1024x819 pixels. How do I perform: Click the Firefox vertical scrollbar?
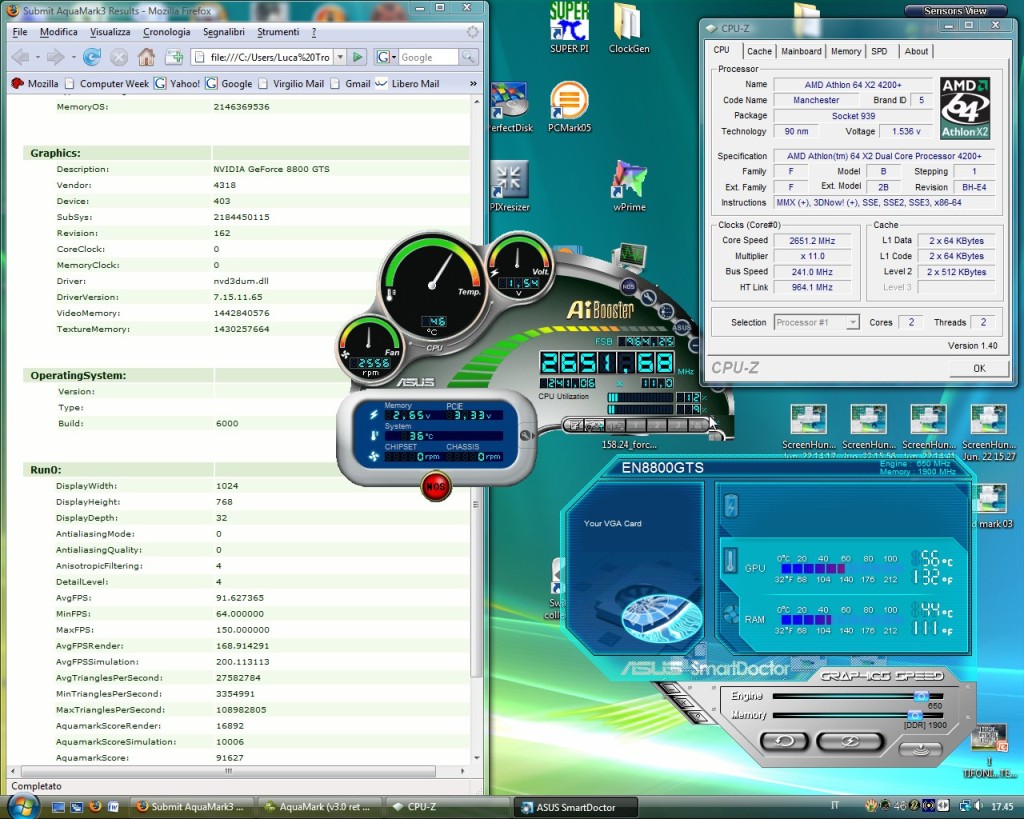coord(476,430)
